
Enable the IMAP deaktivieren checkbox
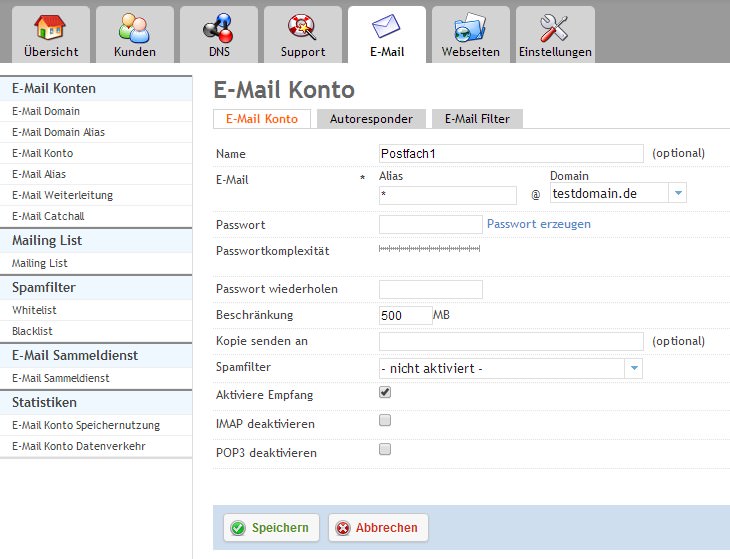pyautogui.click(x=385, y=421)
